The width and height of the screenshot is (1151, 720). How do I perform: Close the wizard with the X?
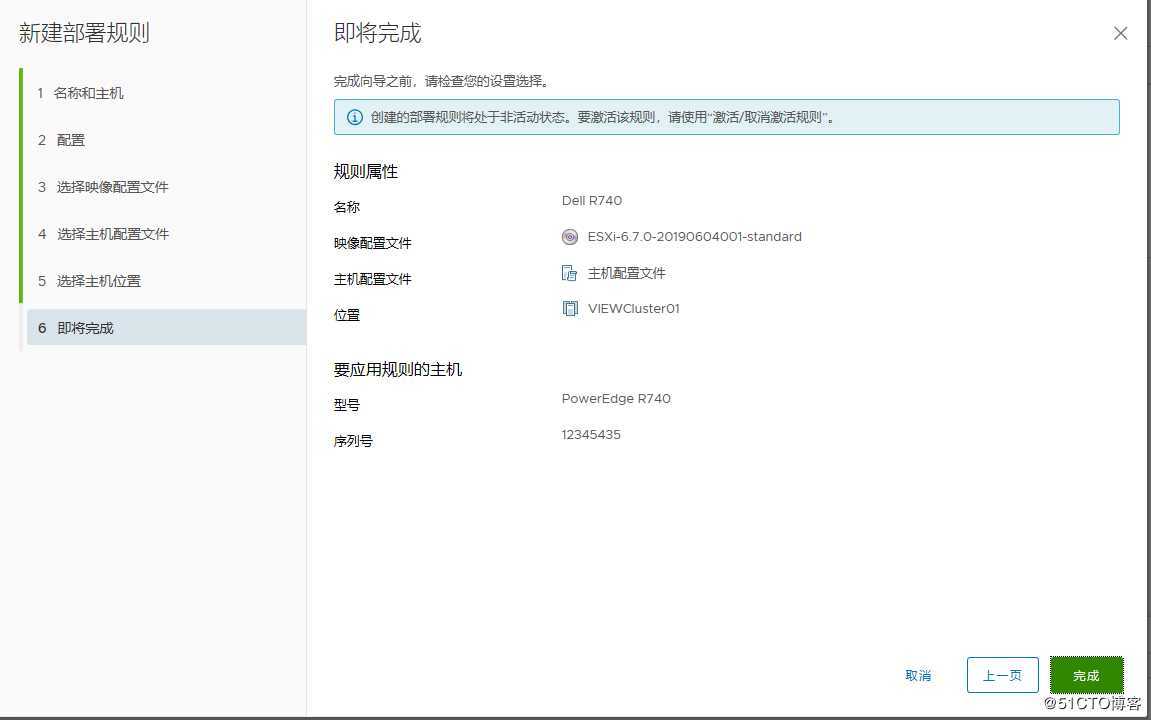(1120, 32)
